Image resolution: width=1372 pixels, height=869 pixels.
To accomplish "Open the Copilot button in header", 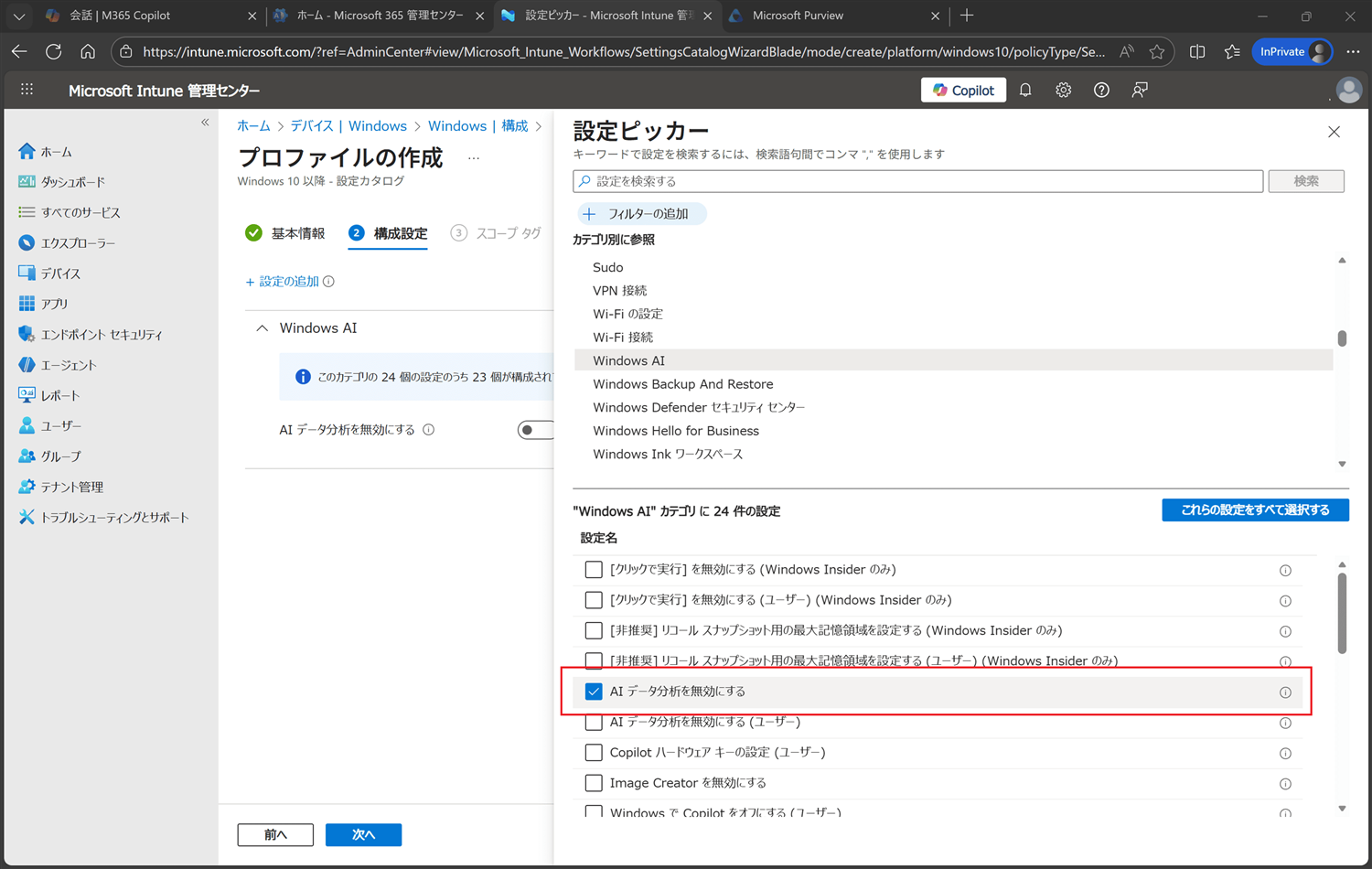I will pos(963,90).
